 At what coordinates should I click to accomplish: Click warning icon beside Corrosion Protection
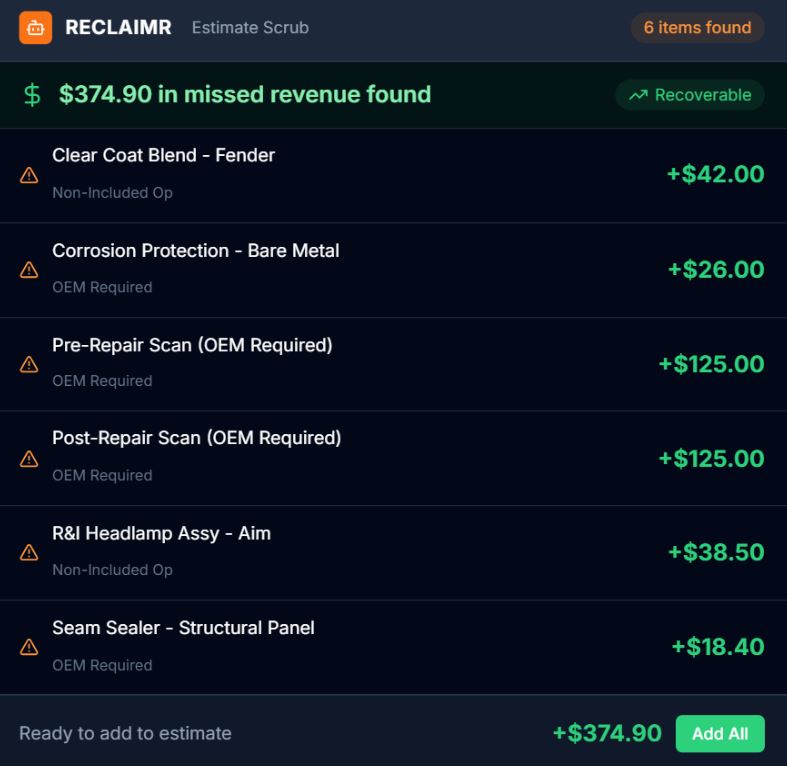point(29,269)
